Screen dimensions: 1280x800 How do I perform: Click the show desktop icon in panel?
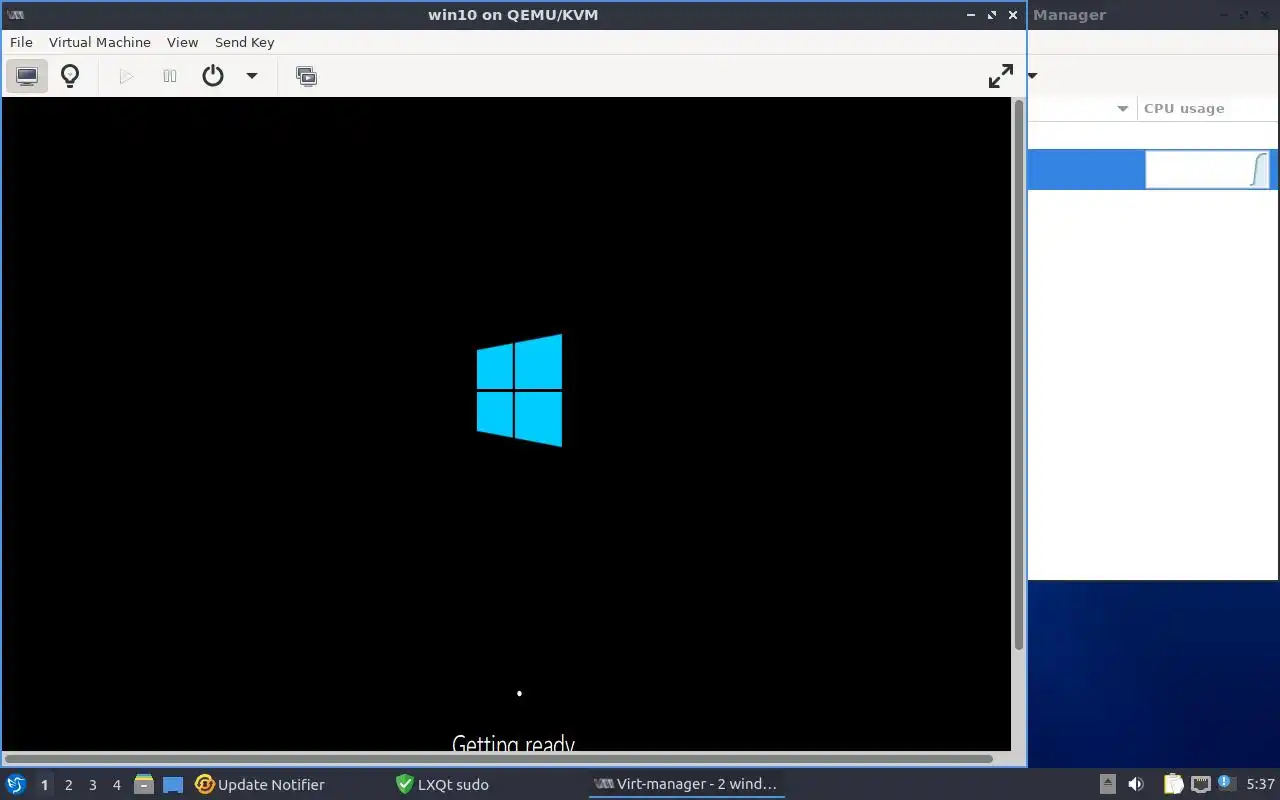click(x=173, y=784)
